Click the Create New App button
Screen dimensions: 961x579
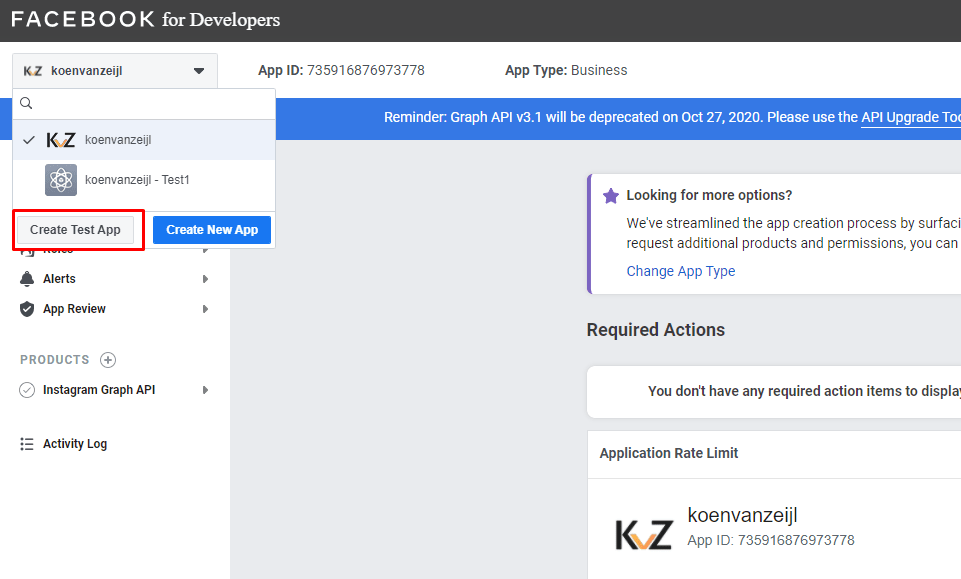[x=211, y=230]
